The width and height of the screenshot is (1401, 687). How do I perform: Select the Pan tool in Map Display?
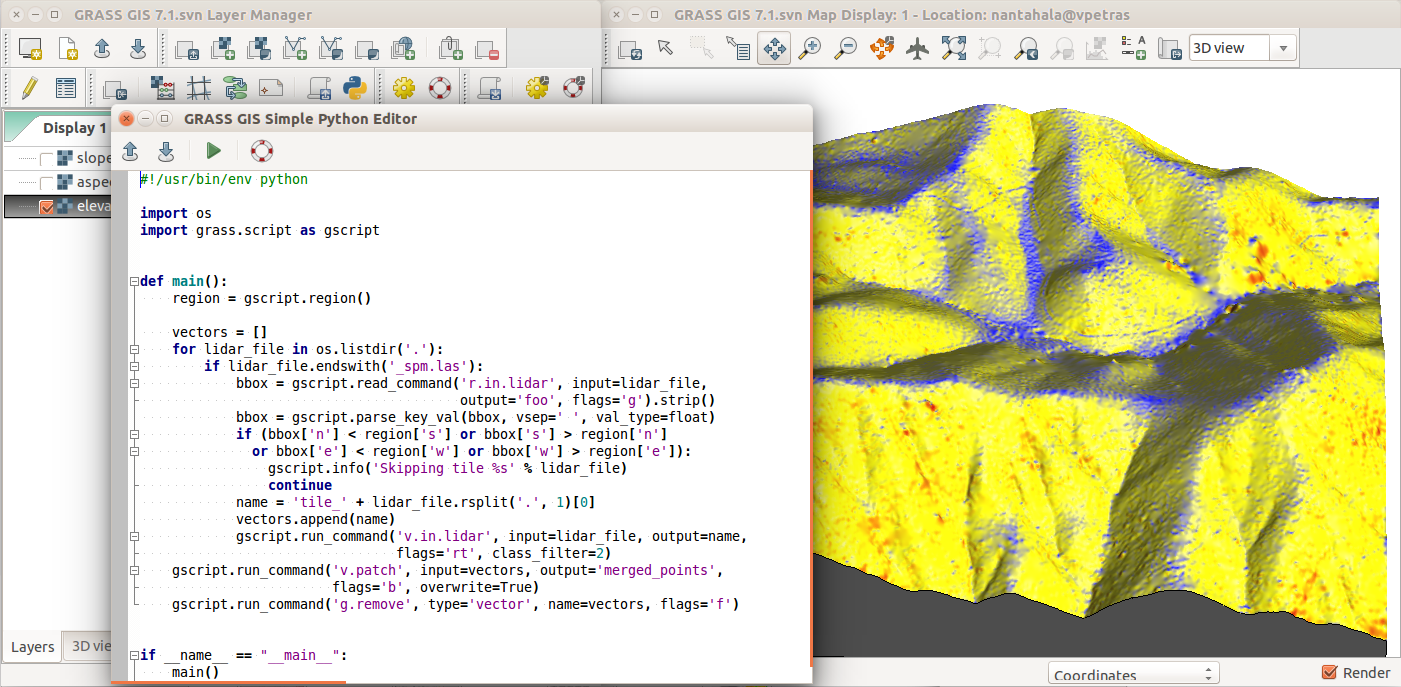point(773,48)
